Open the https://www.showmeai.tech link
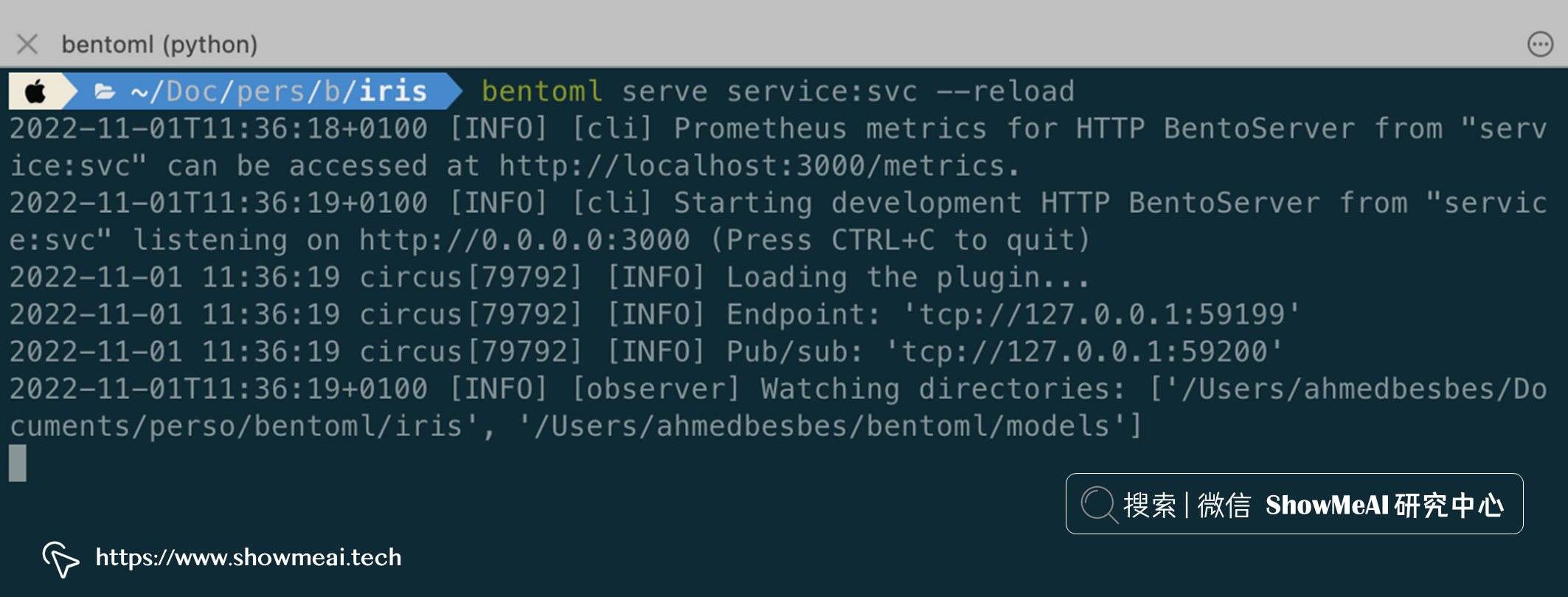Screen dimensions: 1568x597 coord(249,557)
